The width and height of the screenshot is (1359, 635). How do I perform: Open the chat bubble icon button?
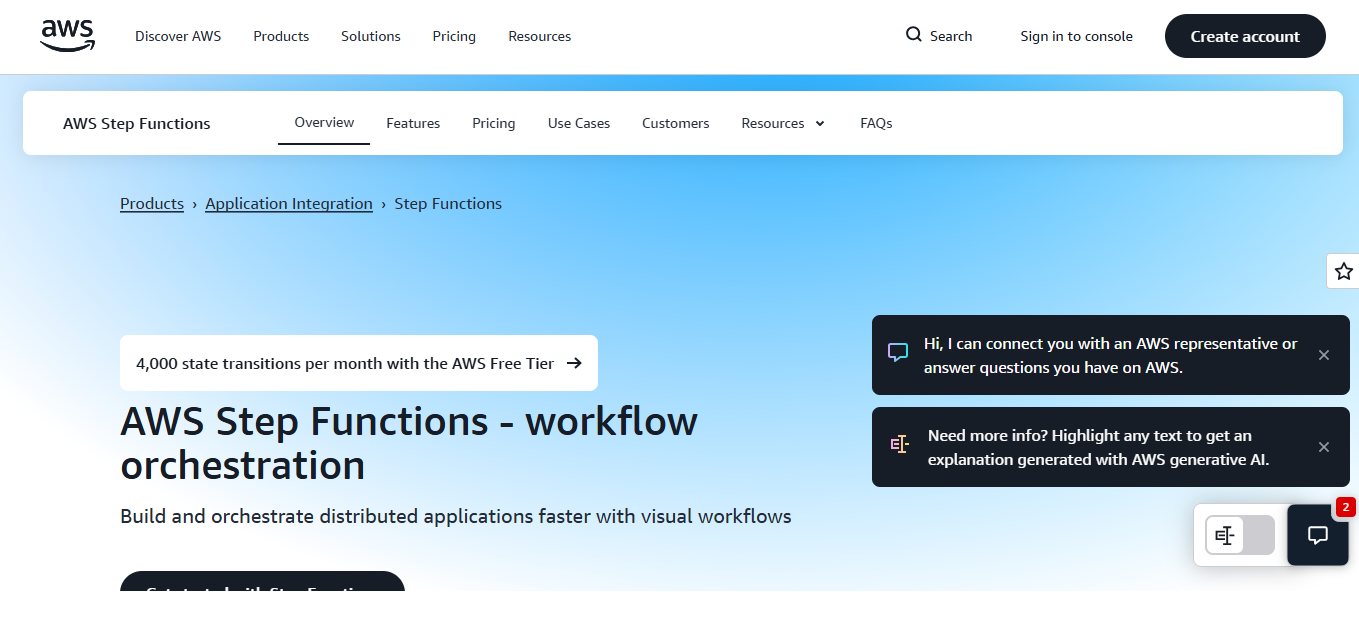click(1317, 535)
